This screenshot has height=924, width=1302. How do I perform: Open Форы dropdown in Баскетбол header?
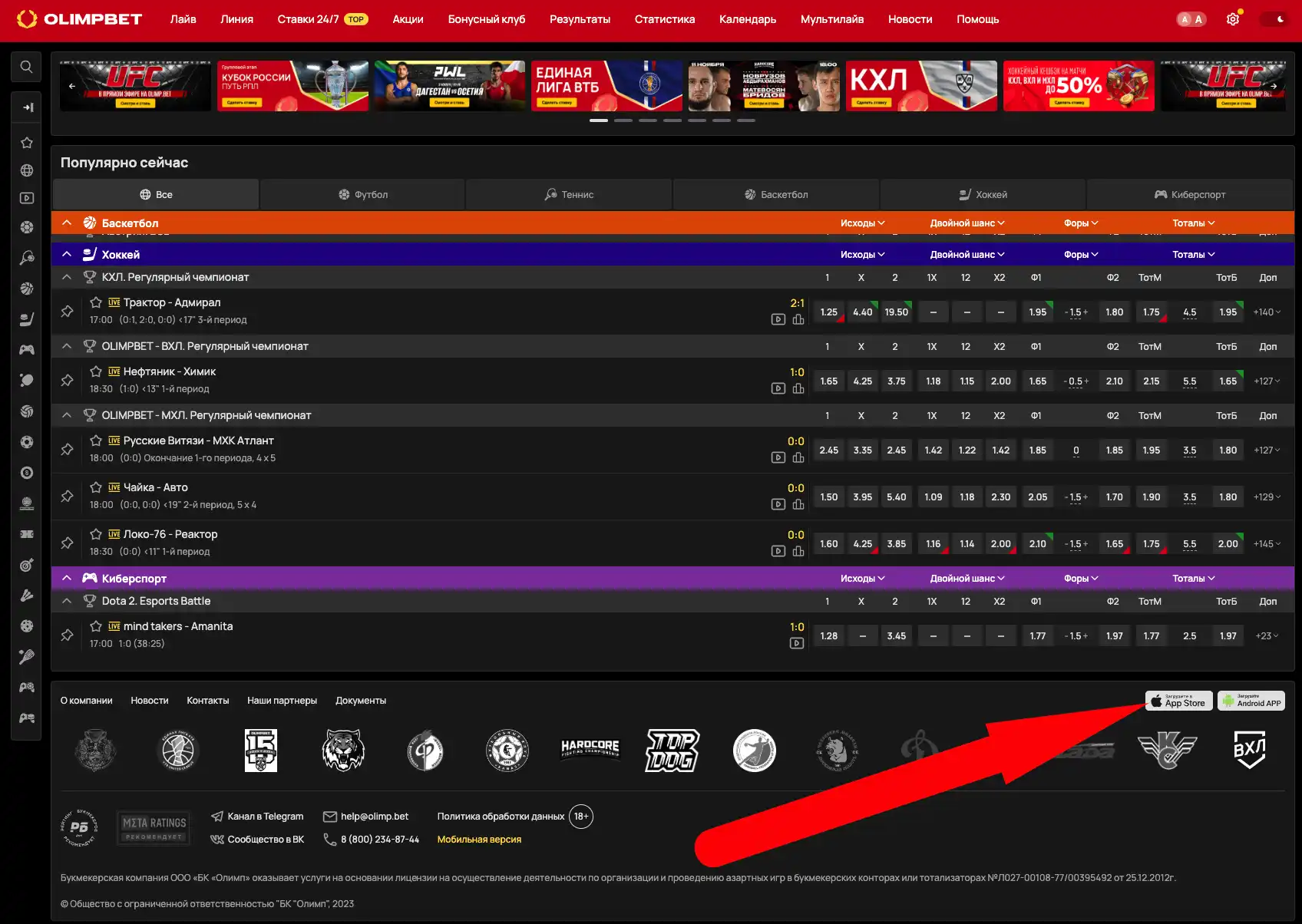(1081, 223)
